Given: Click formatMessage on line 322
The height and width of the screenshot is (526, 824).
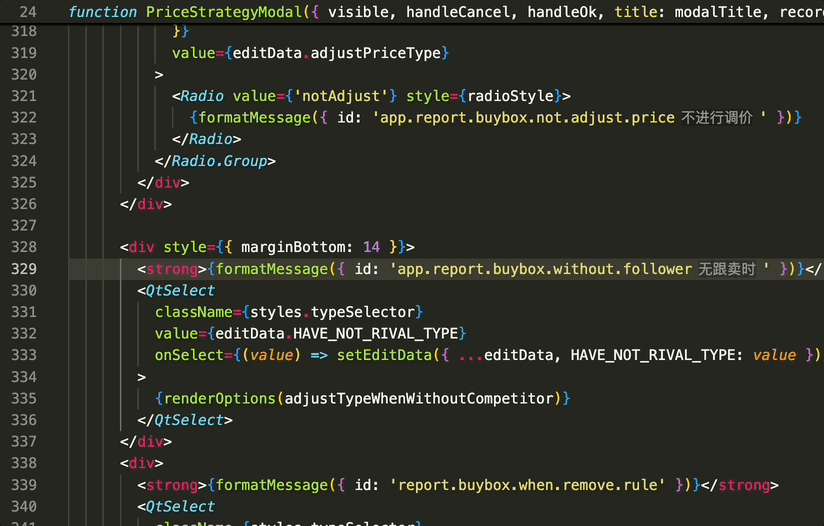Looking at the screenshot, I should [254, 118].
